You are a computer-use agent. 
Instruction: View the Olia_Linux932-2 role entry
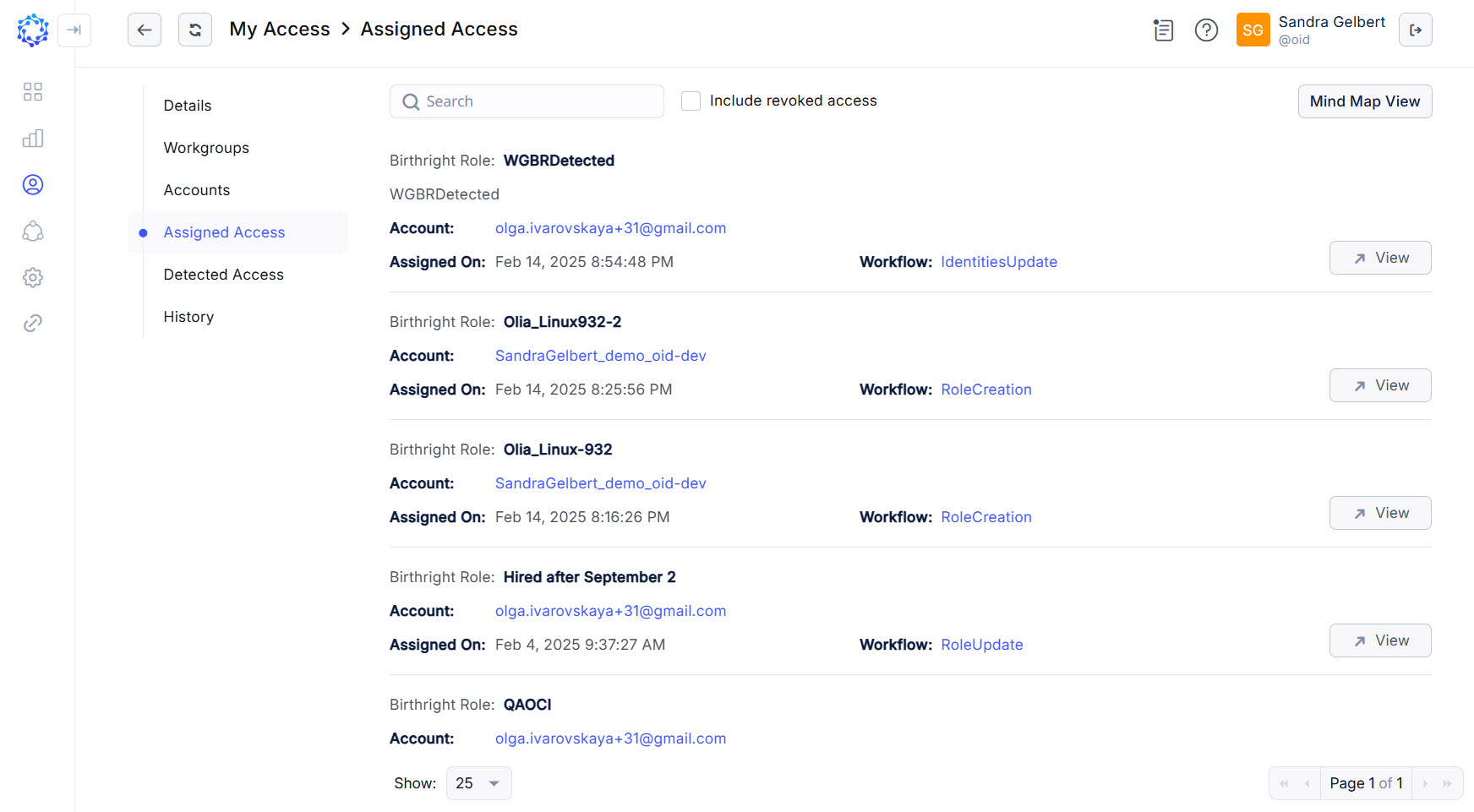coord(1380,385)
